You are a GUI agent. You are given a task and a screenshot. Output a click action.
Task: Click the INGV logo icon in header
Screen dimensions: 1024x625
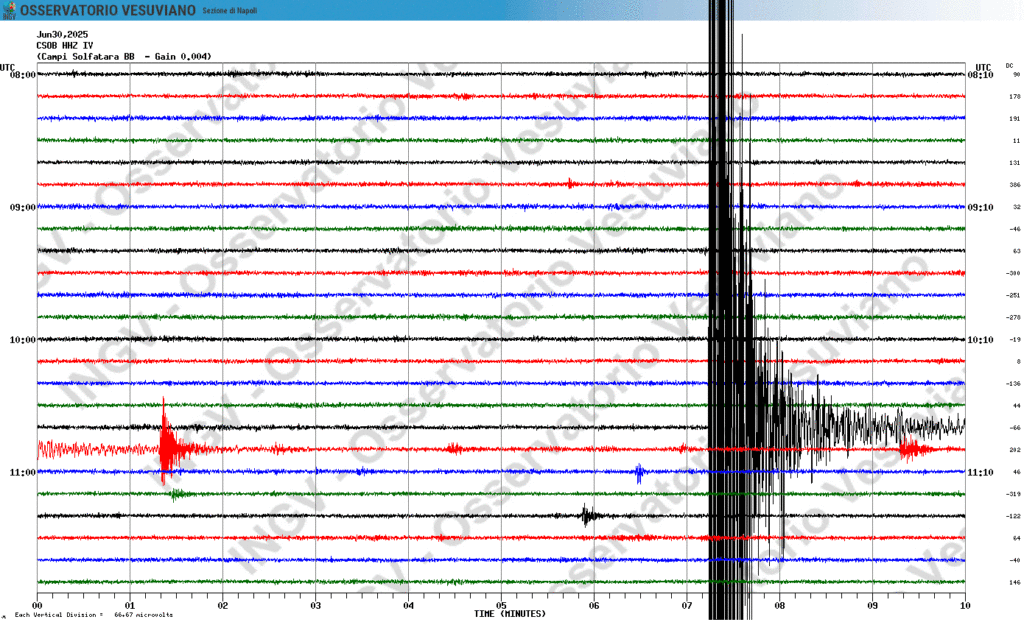9,10
